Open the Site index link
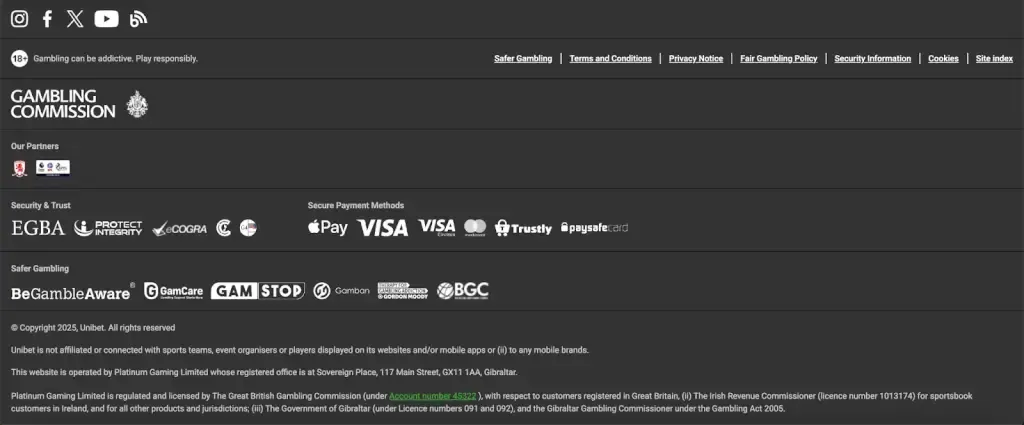The width and height of the screenshot is (1024, 425). point(995,59)
